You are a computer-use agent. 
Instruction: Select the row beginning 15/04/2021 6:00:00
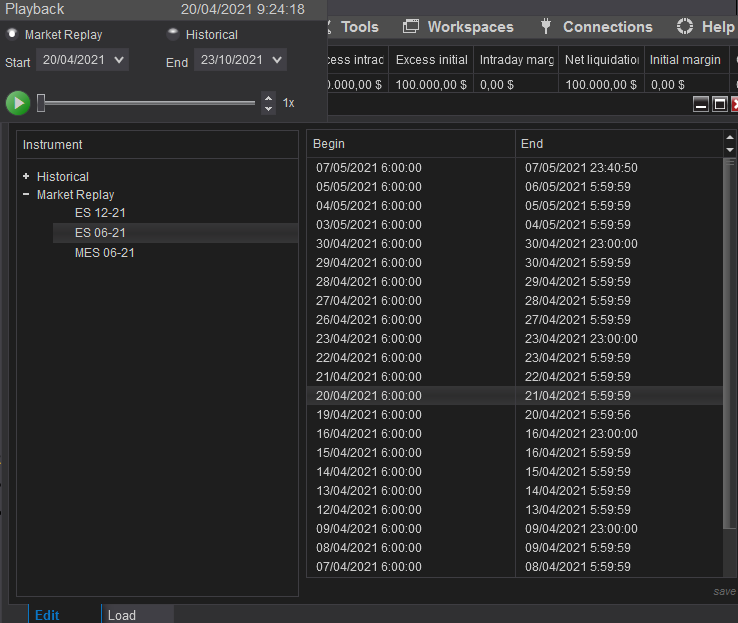pyautogui.click(x=514, y=453)
